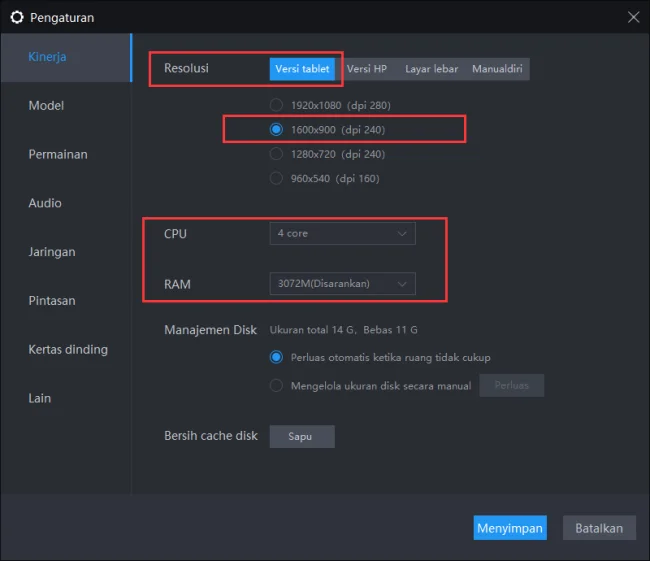Click the Ukuran total 14 G text
Image resolution: width=650 pixels, height=561 pixels.
(x=313, y=330)
